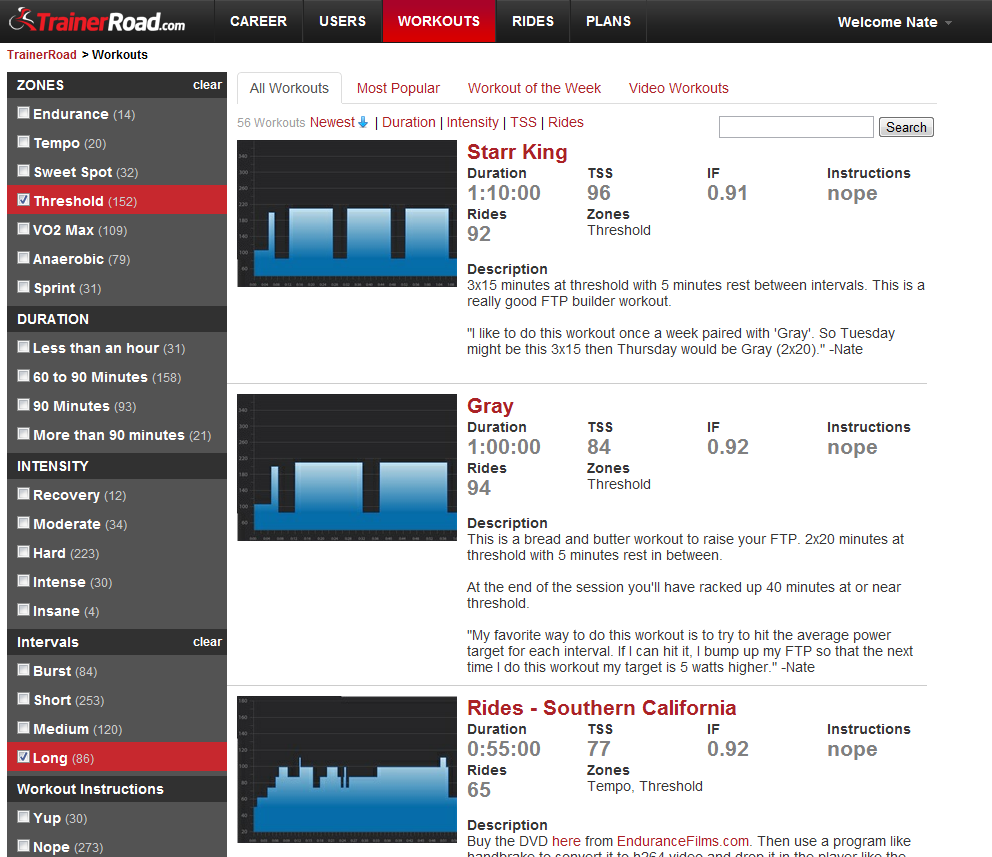Switch to Workout of the Week tab
Viewport: 992px width, 857px height.
tap(534, 88)
